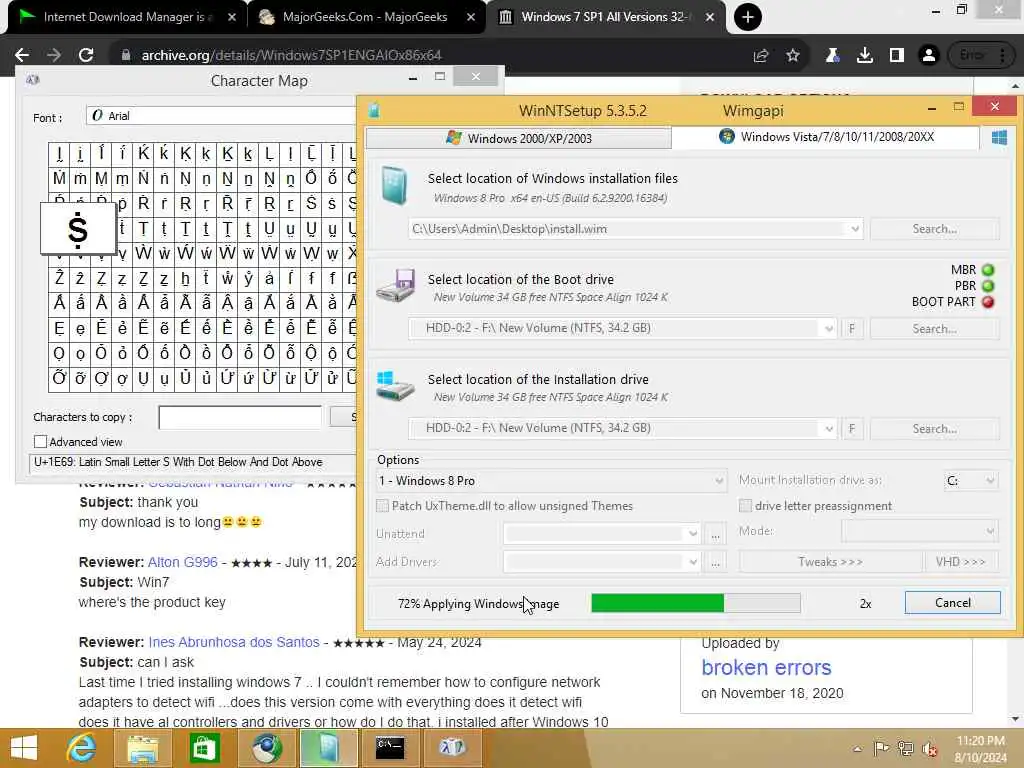Click the BOOT PART red status light
The image size is (1024, 768).
(x=988, y=302)
